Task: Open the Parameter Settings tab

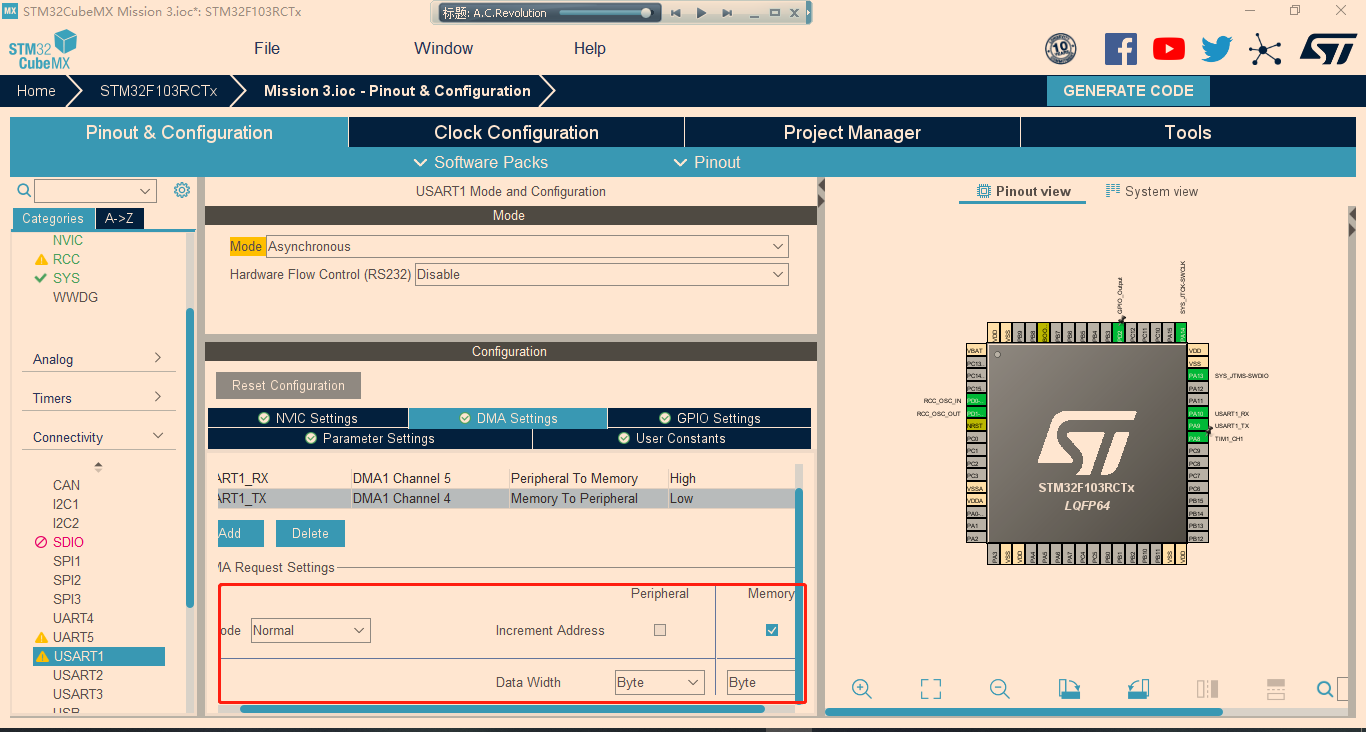Action: 370,438
